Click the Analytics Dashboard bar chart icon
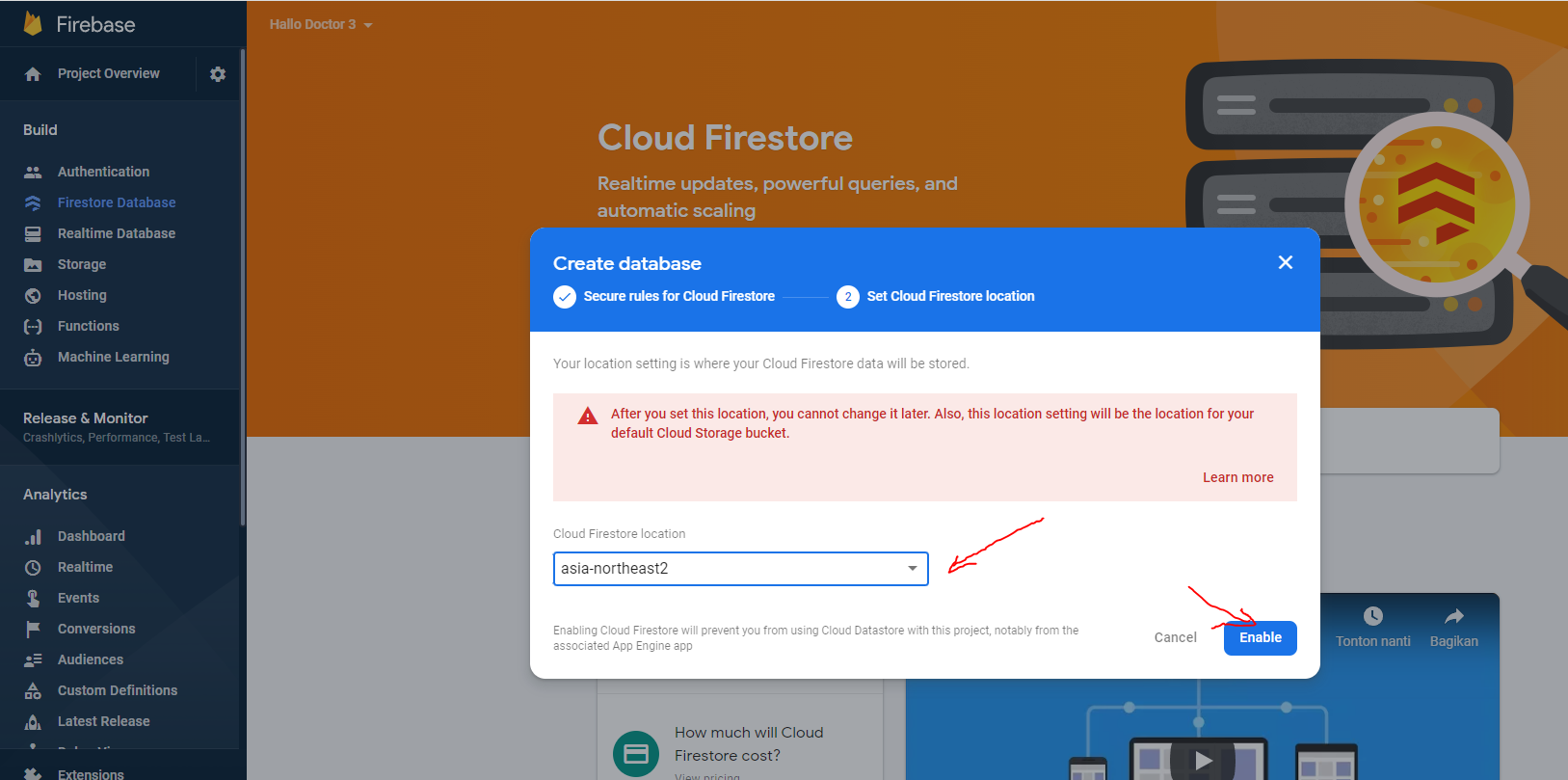Viewport: 1568px width, 780px height. tap(33, 536)
